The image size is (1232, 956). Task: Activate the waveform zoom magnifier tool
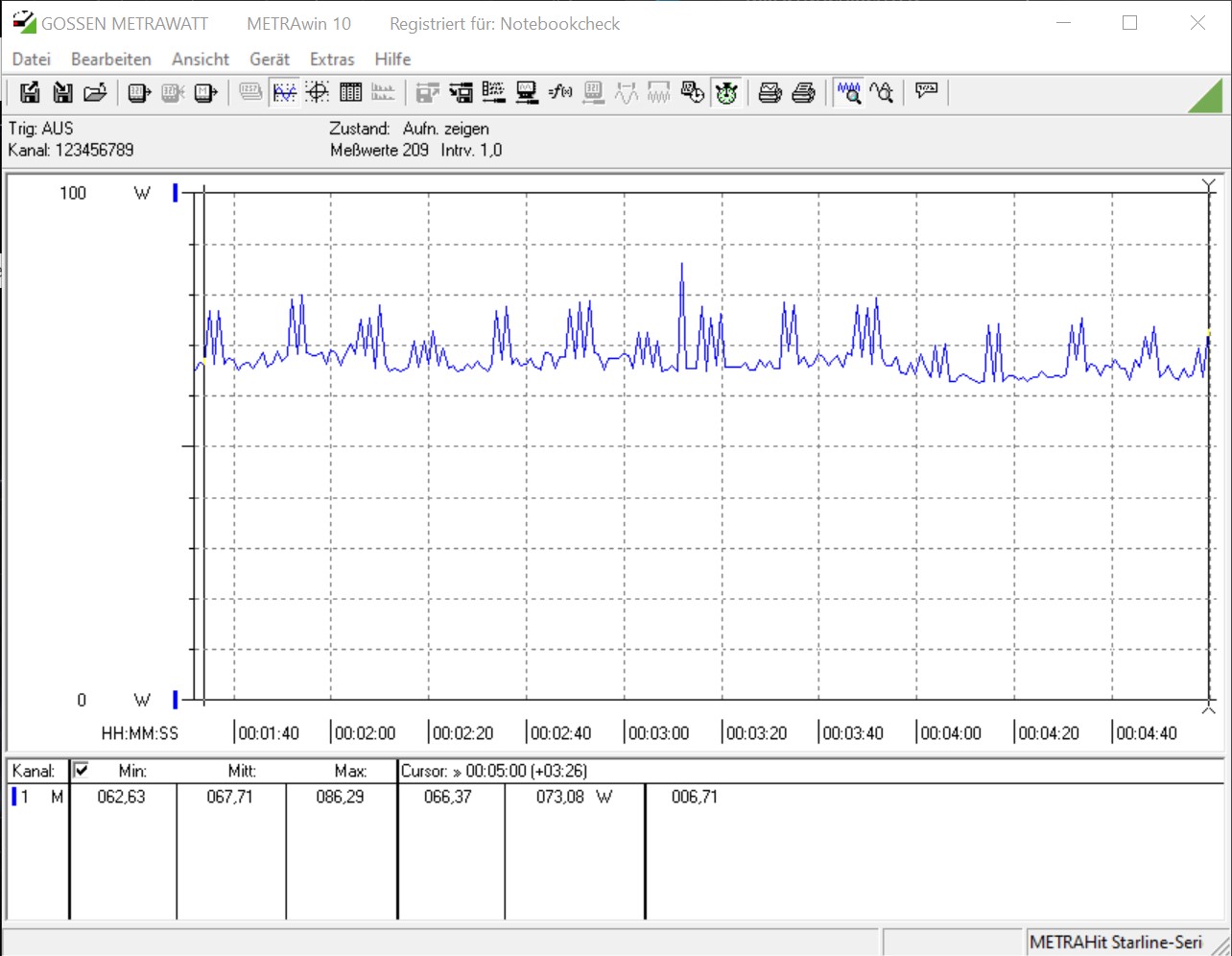[849, 92]
